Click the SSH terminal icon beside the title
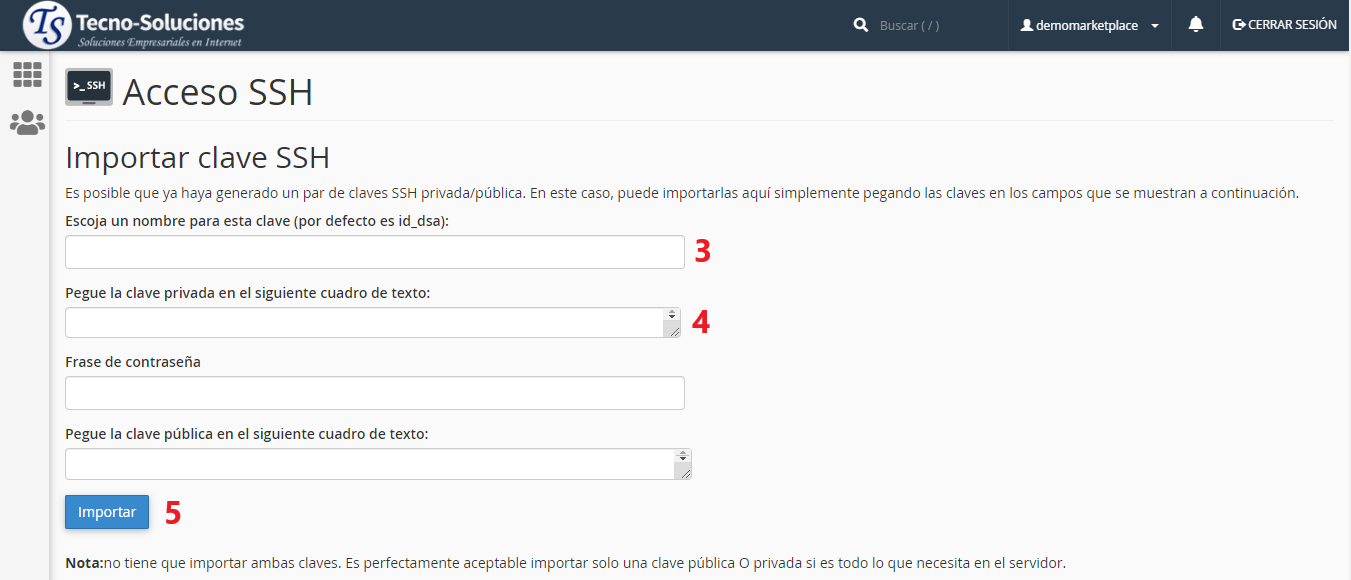This screenshot has height=580, width=1351. point(89,88)
